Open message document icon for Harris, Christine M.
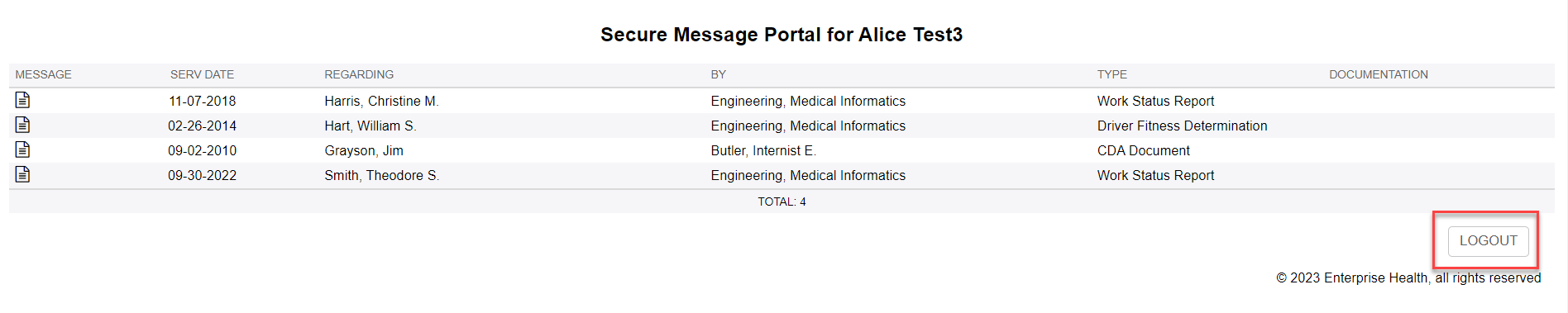The height and width of the screenshot is (313, 1568). tap(22, 100)
